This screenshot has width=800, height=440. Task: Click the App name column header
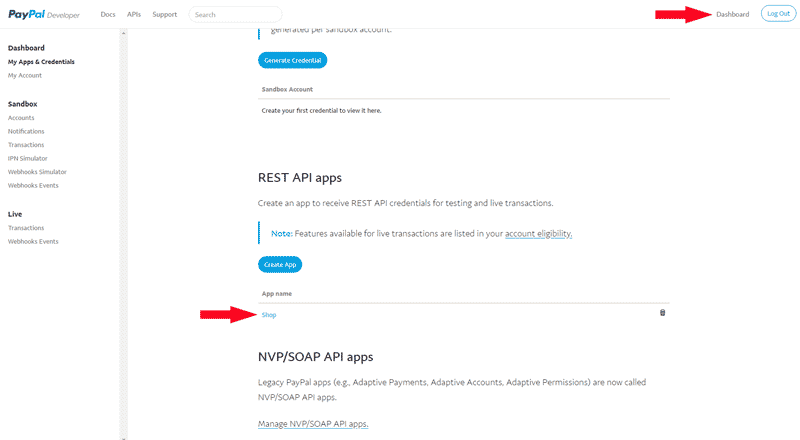tap(277, 294)
